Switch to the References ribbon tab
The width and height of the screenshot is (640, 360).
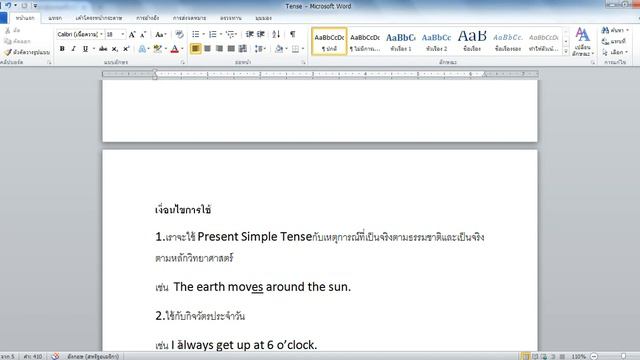148,18
